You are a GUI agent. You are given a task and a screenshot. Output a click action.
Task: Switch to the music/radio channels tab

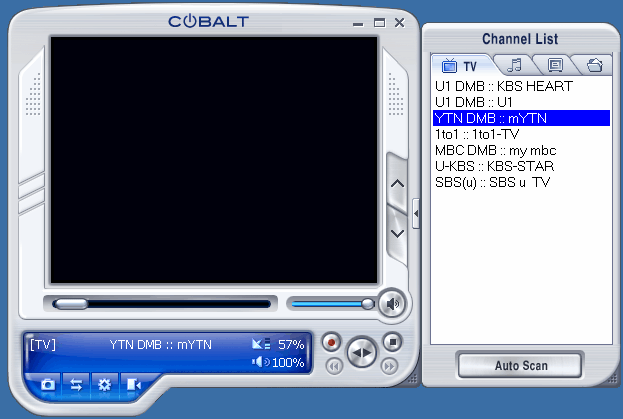515,65
